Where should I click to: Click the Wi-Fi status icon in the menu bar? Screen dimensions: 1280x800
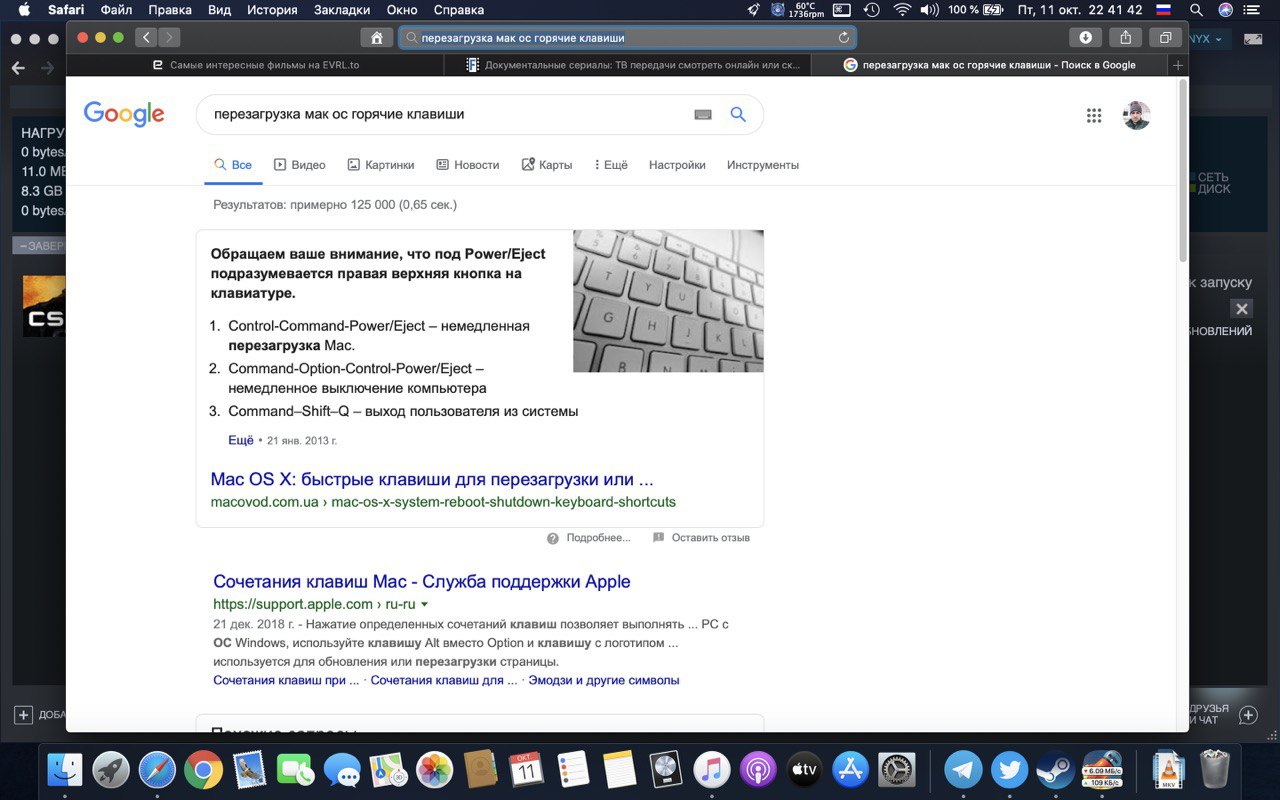click(902, 10)
